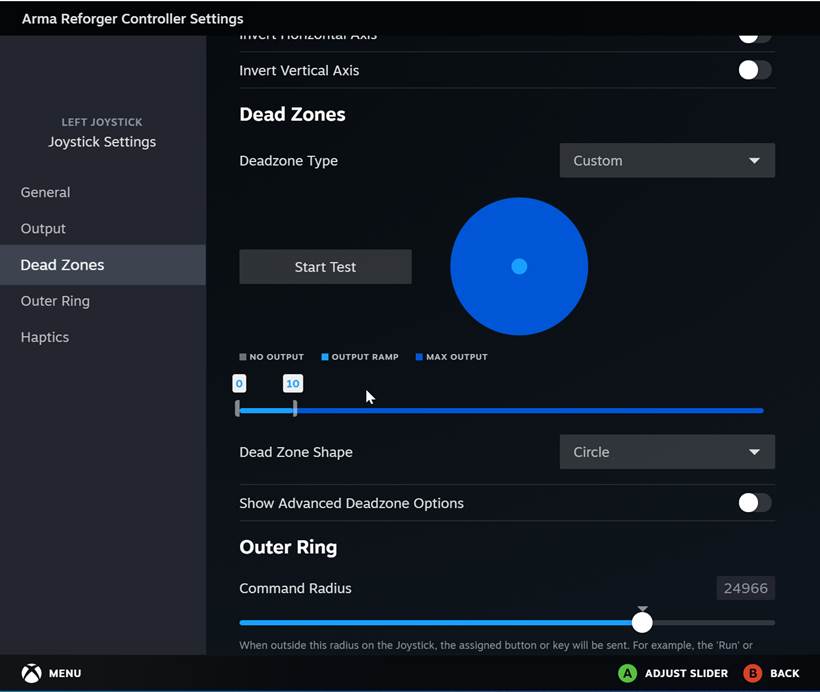
Task: Click the Dead Zones section heading
Action: (292, 115)
